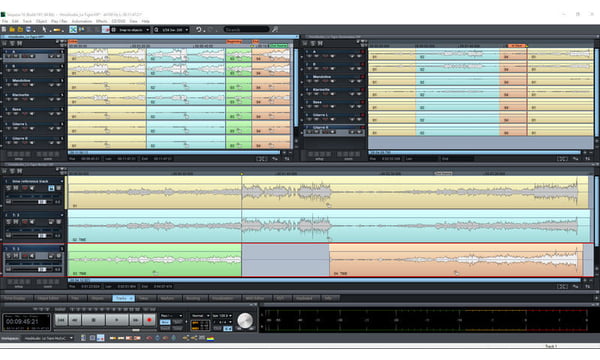The image size is (600, 360).
Task: Solo the 'time reference track'
Action: (x=8, y=188)
